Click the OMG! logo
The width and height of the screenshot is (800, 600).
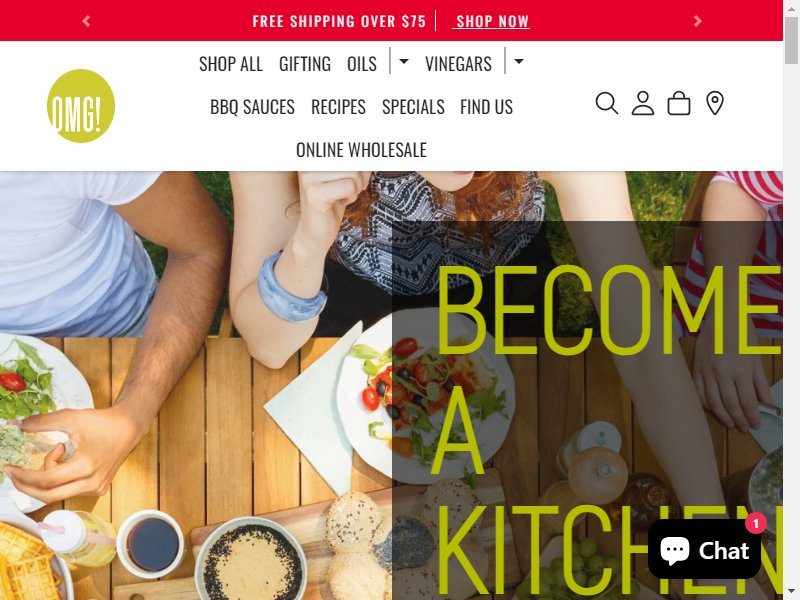pyautogui.click(x=81, y=106)
